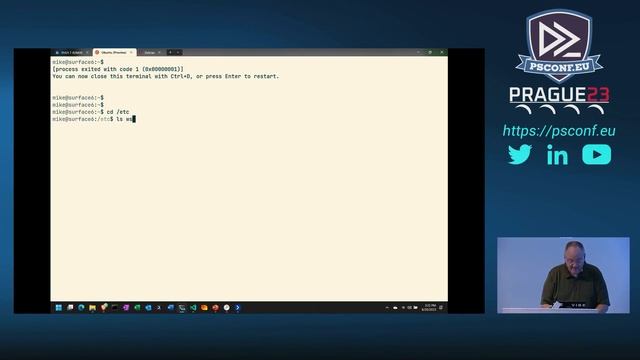Open the active terminal taskbar icon
Screen dimensions: 640x360
tap(182, 308)
